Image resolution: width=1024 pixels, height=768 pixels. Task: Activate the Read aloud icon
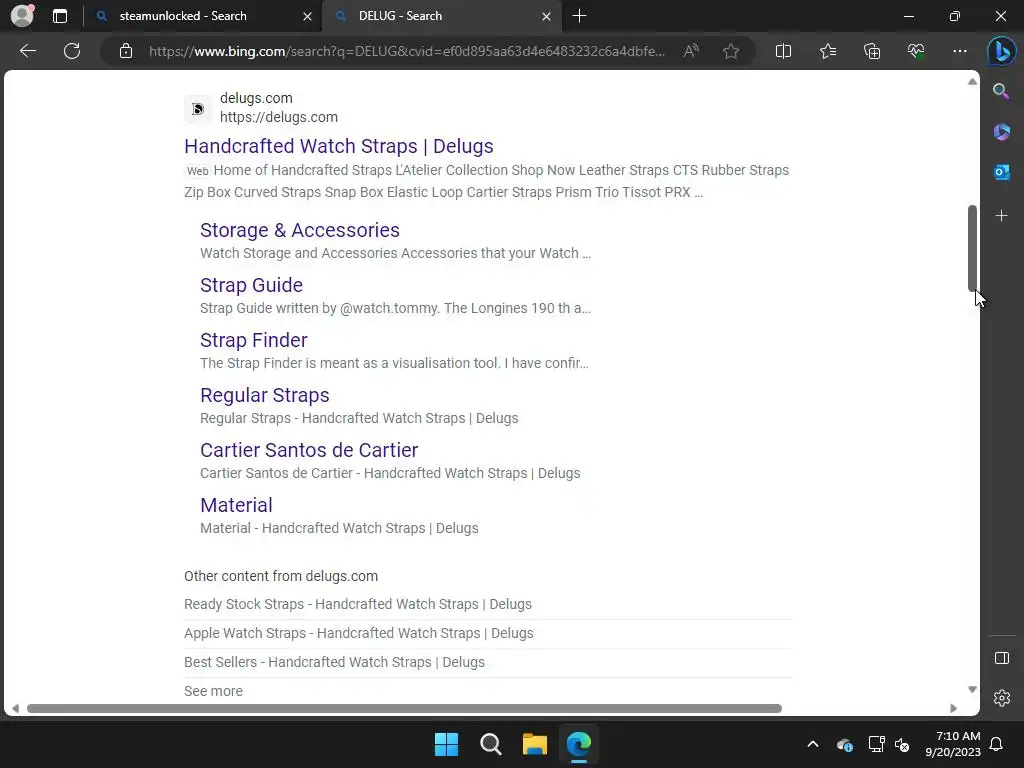[691, 51]
